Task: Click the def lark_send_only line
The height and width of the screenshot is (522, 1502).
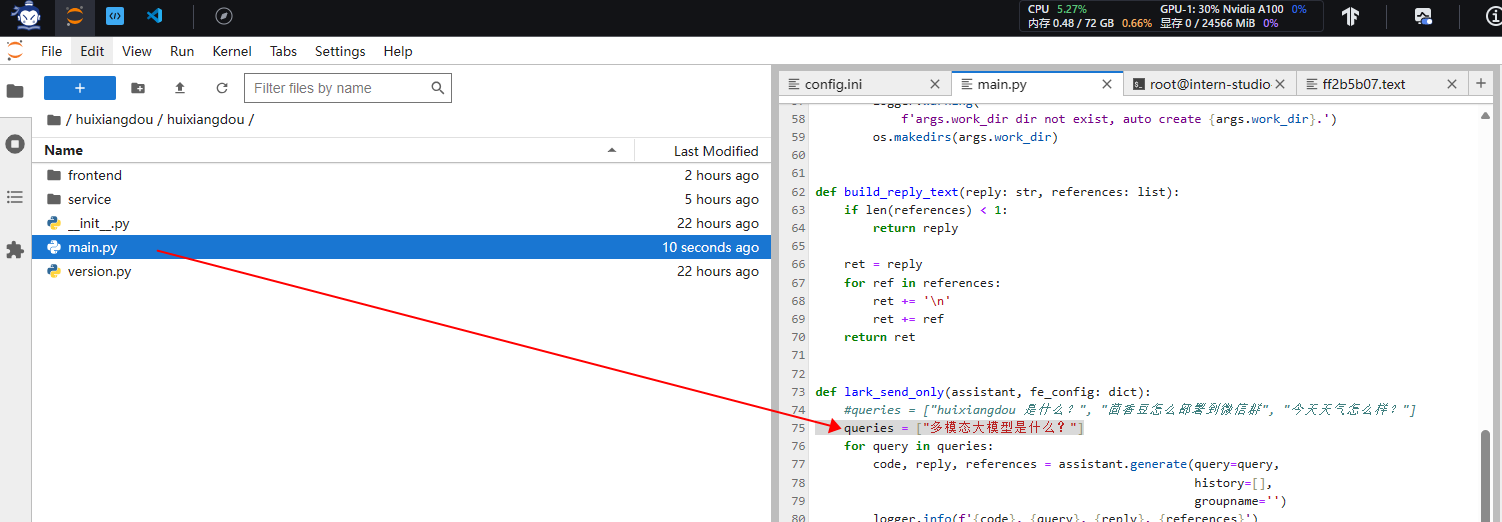Action: point(983,392)
